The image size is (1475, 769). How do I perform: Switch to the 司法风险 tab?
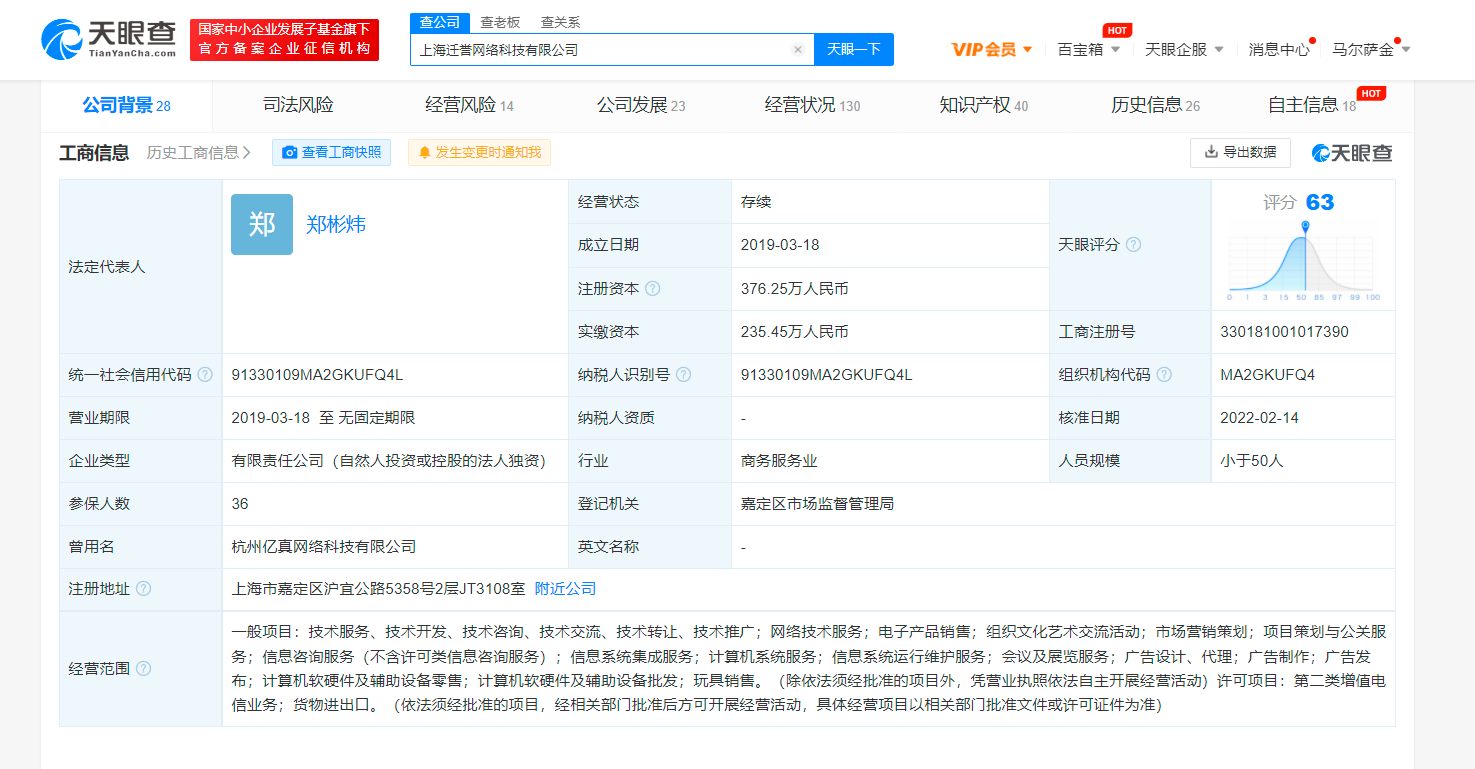(x=298, y=106)
